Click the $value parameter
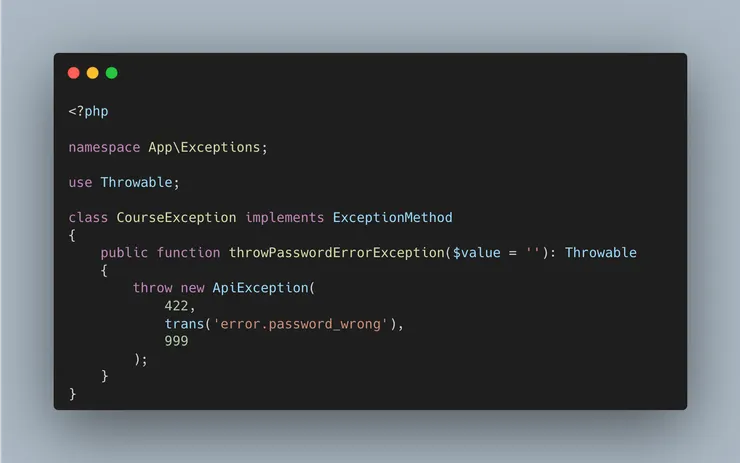Viewport: 740px width, 463px height. tap(476, 253)
